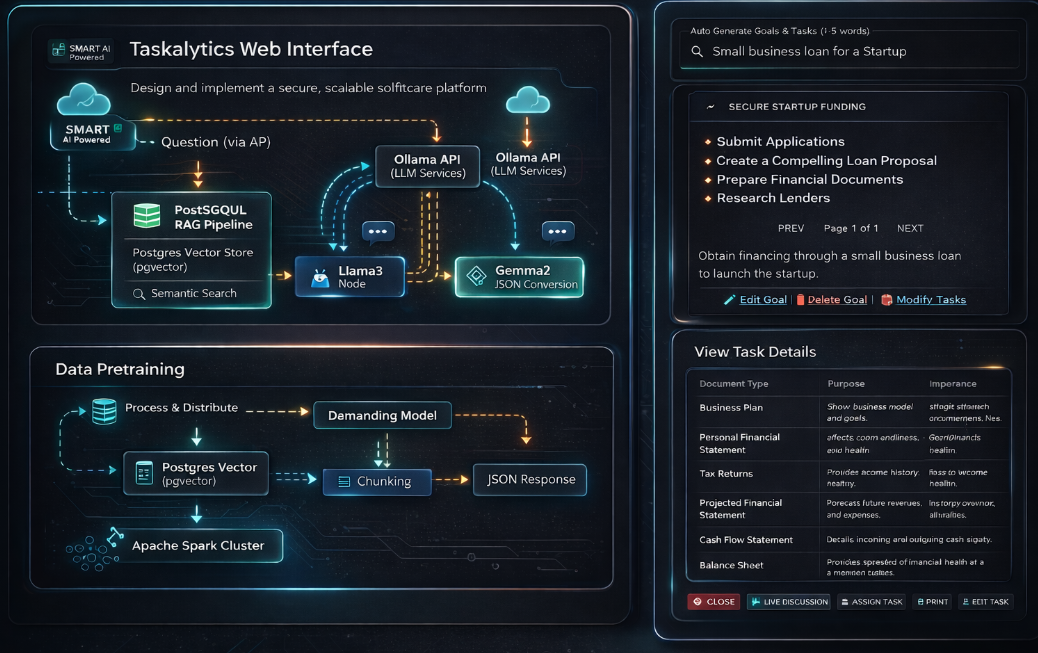Select the Prepare Financial Documents task
Image resolution: width=1038 pixels, height=653 pixels.
point(810,179)
